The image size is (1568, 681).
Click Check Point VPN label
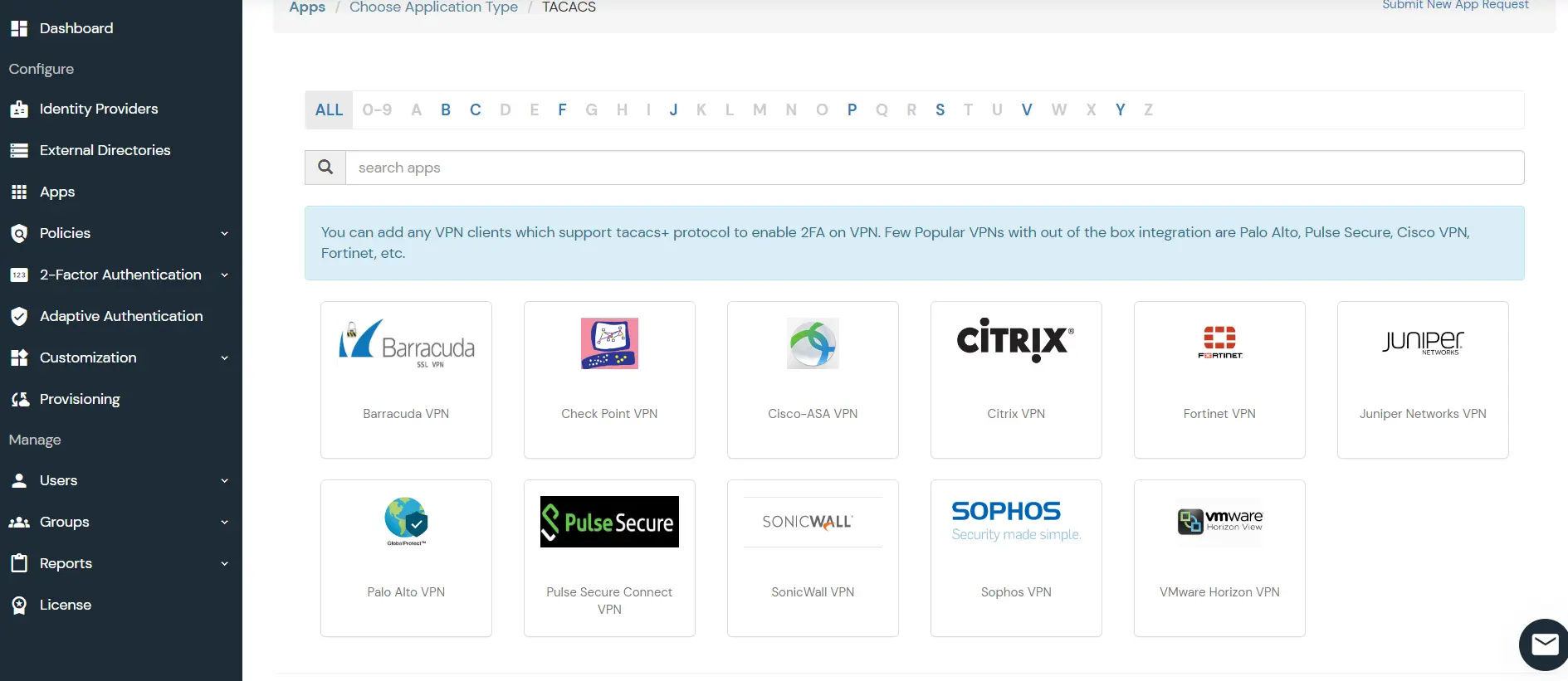point(609,414)
